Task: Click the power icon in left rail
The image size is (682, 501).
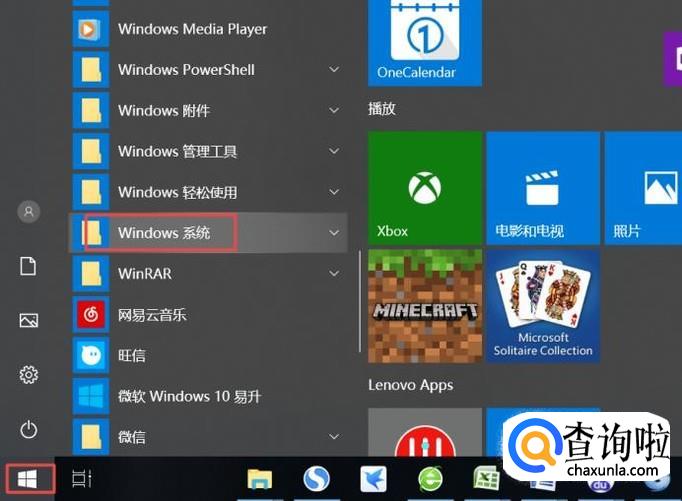Action: (29, 429)
